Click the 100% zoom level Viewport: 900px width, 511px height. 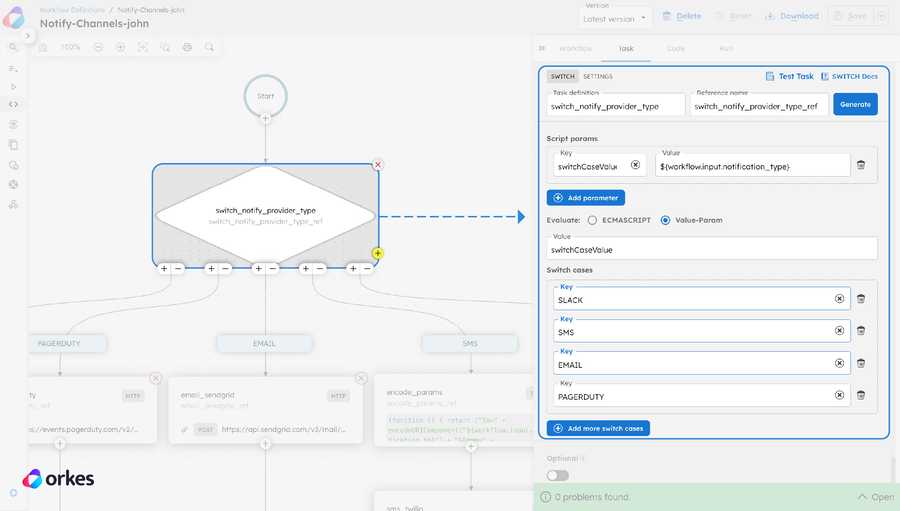pyautogui.click(x=71, y=47)
